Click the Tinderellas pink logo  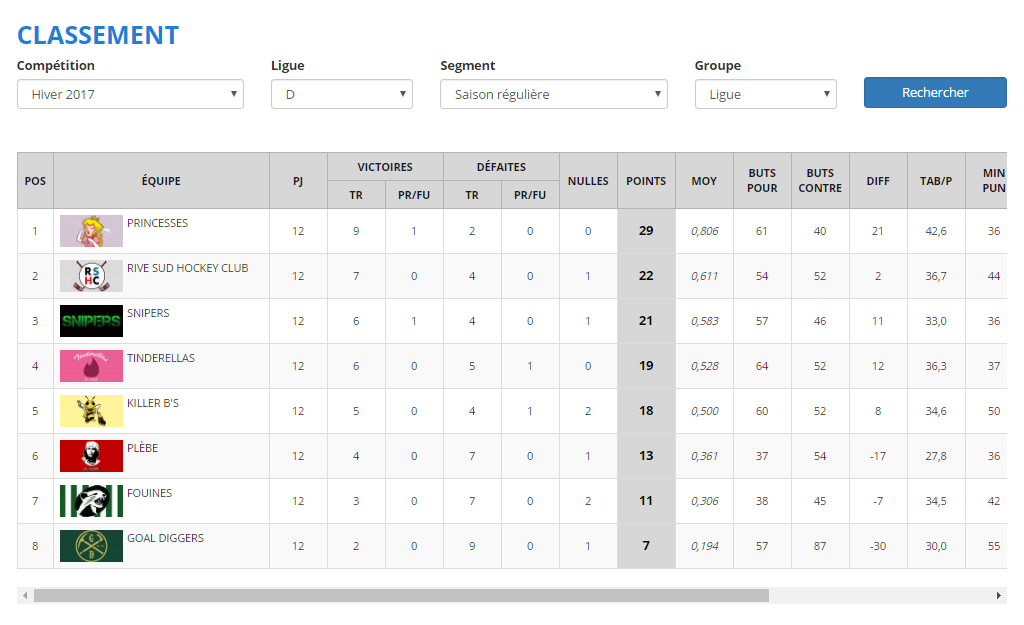click(x=91, y=366)
